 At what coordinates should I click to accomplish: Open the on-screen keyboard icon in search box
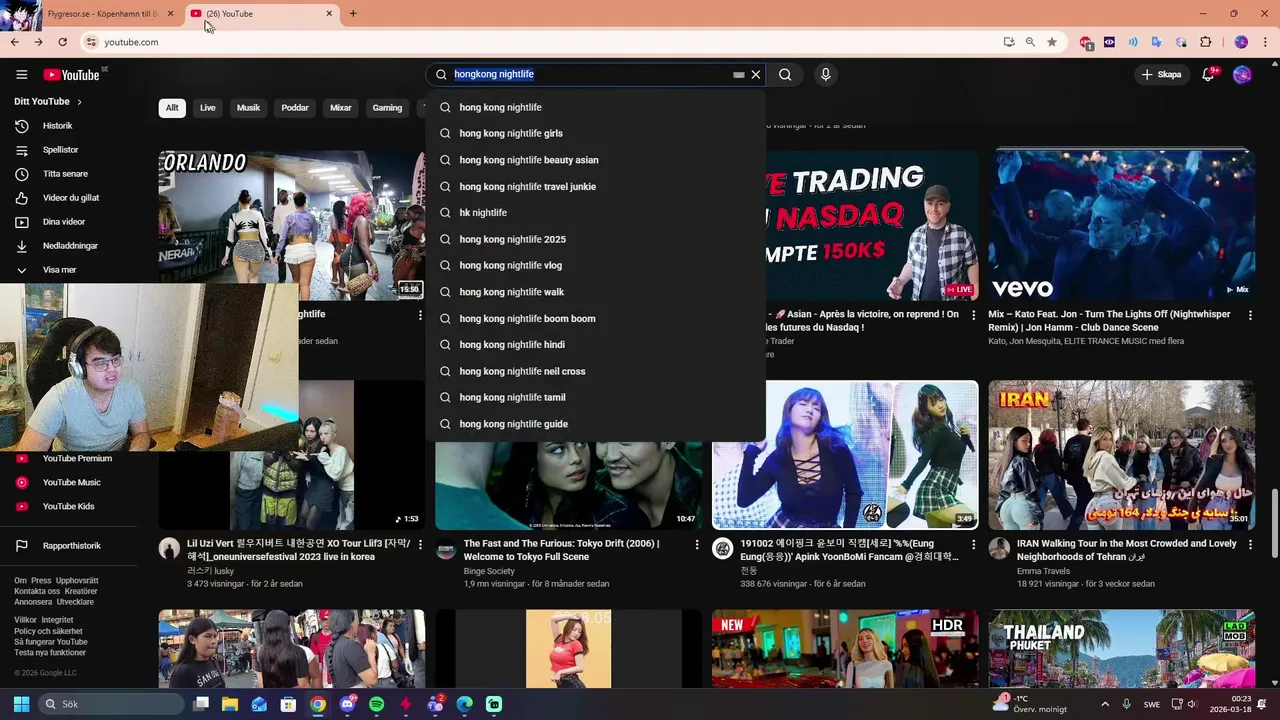[x=738, y=74]
